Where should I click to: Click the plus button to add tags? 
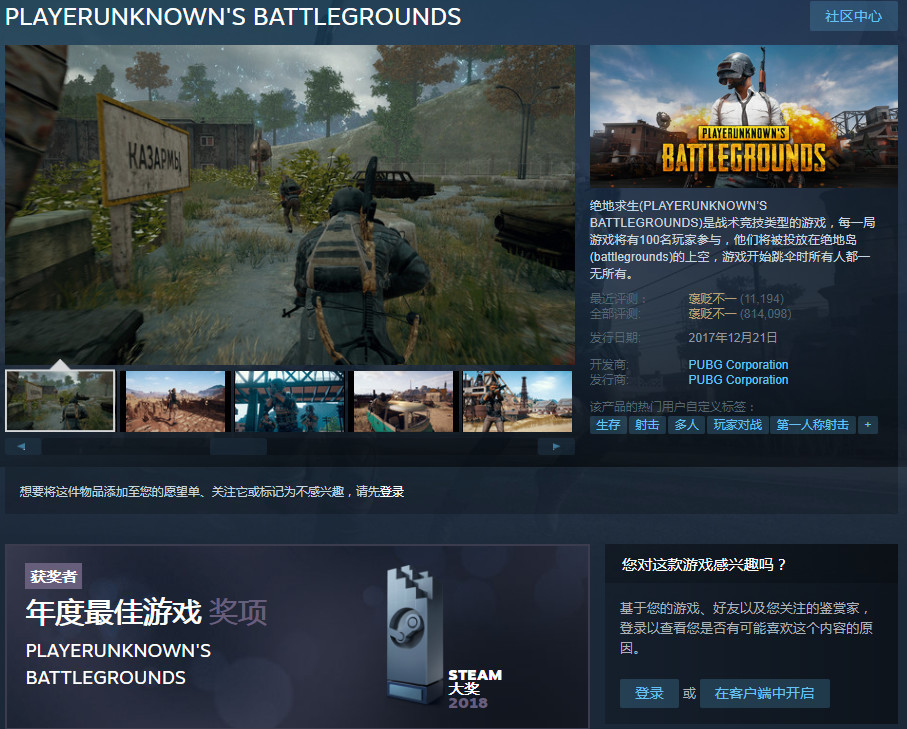pyautogui.click(x=868, y=425)
